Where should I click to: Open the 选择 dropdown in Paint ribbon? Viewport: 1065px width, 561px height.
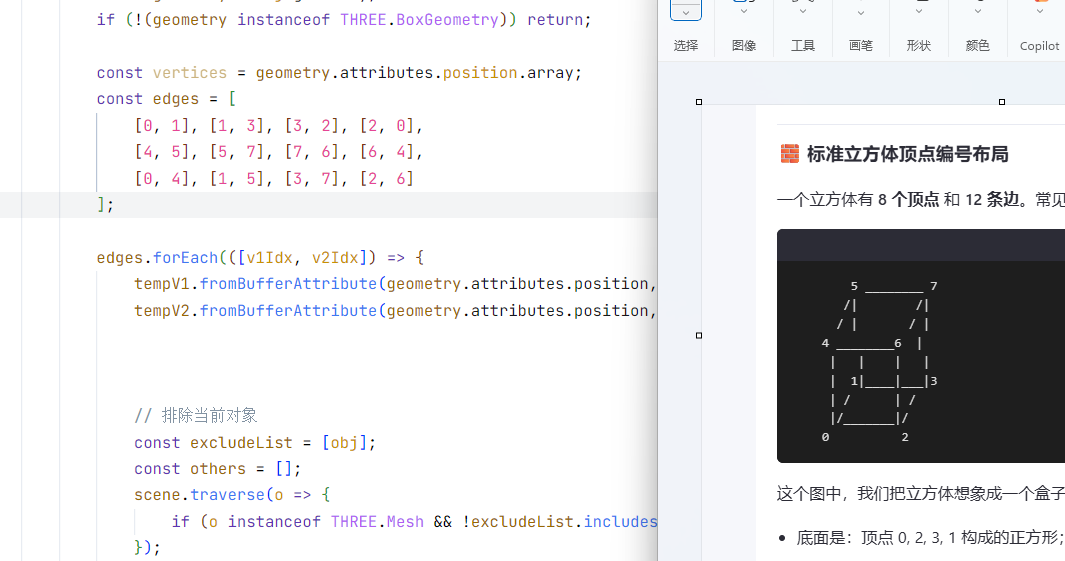686,12
